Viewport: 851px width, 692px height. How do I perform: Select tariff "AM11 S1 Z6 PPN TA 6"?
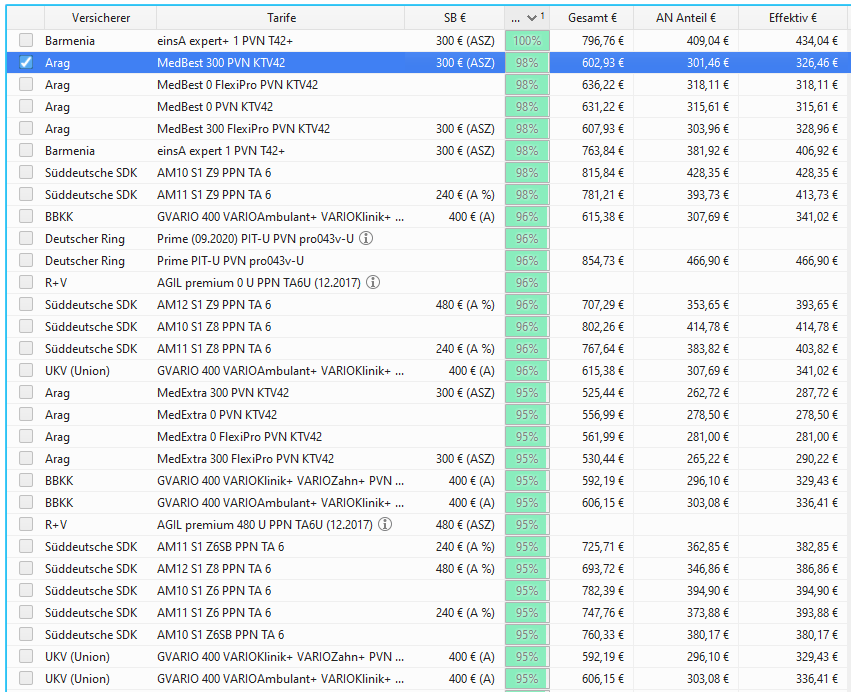[x=214, y=612]
